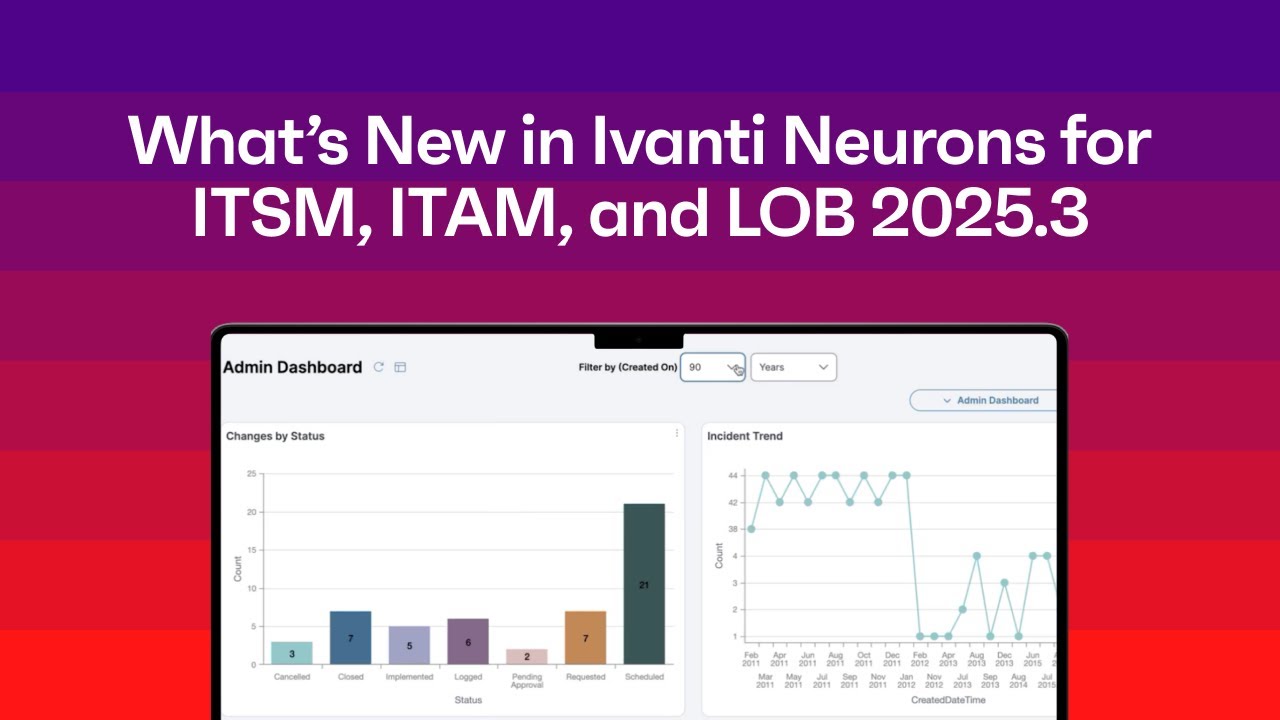Click the Aug 2013 data point at 4
1280x720 pixels.
tap(976, 556)
